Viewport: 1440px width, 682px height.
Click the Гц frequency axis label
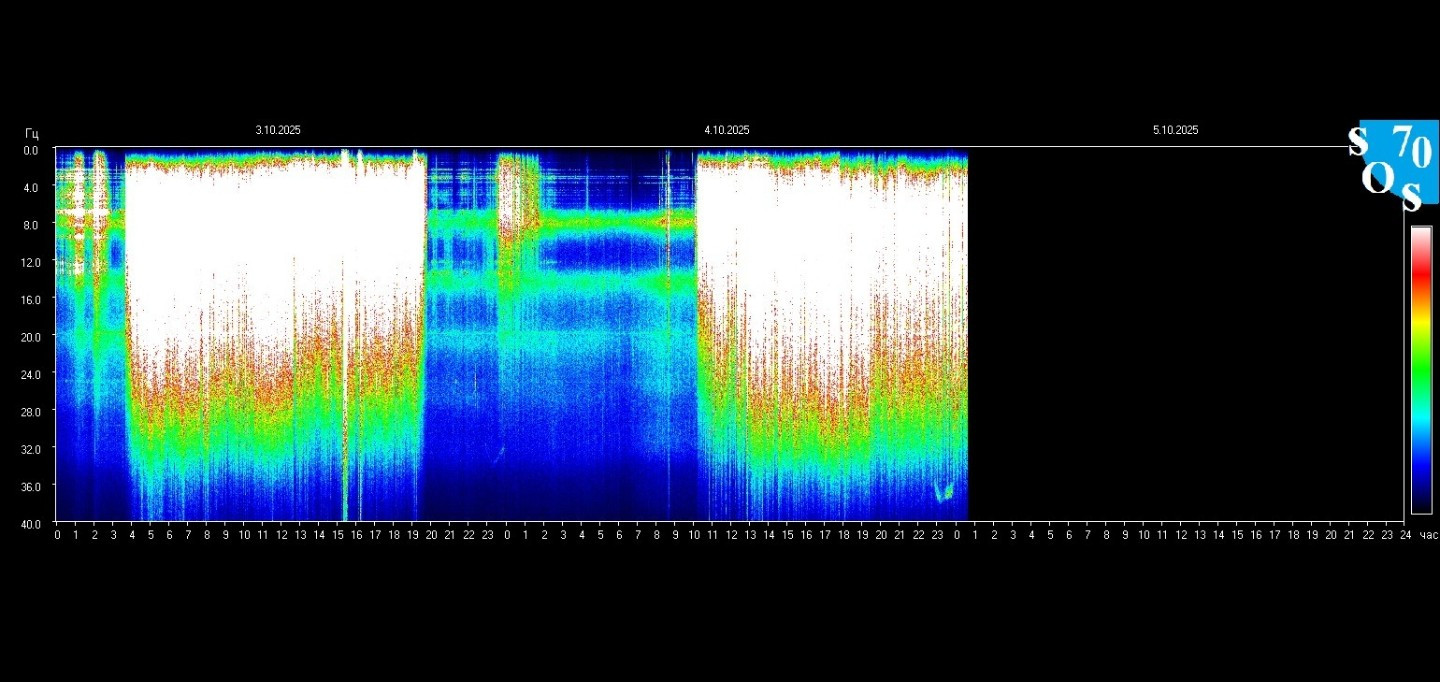32,133
